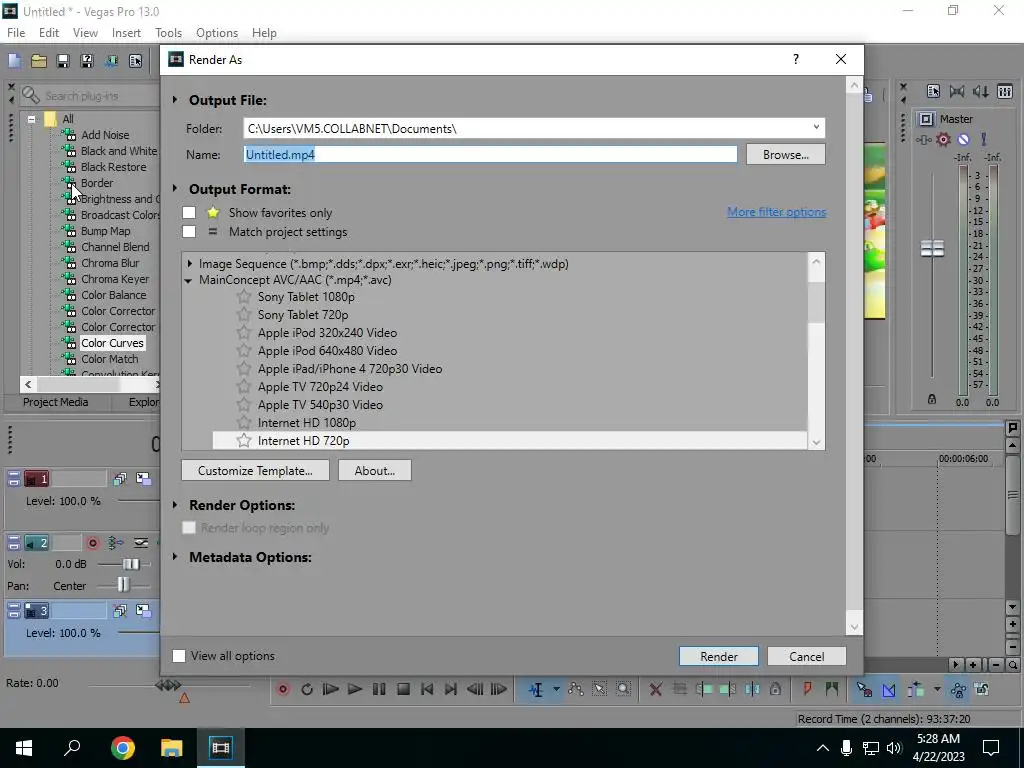Toggle Automatic Crossfades icon in the toolbar
This screenshot has height=768, width=1024.
889,689
